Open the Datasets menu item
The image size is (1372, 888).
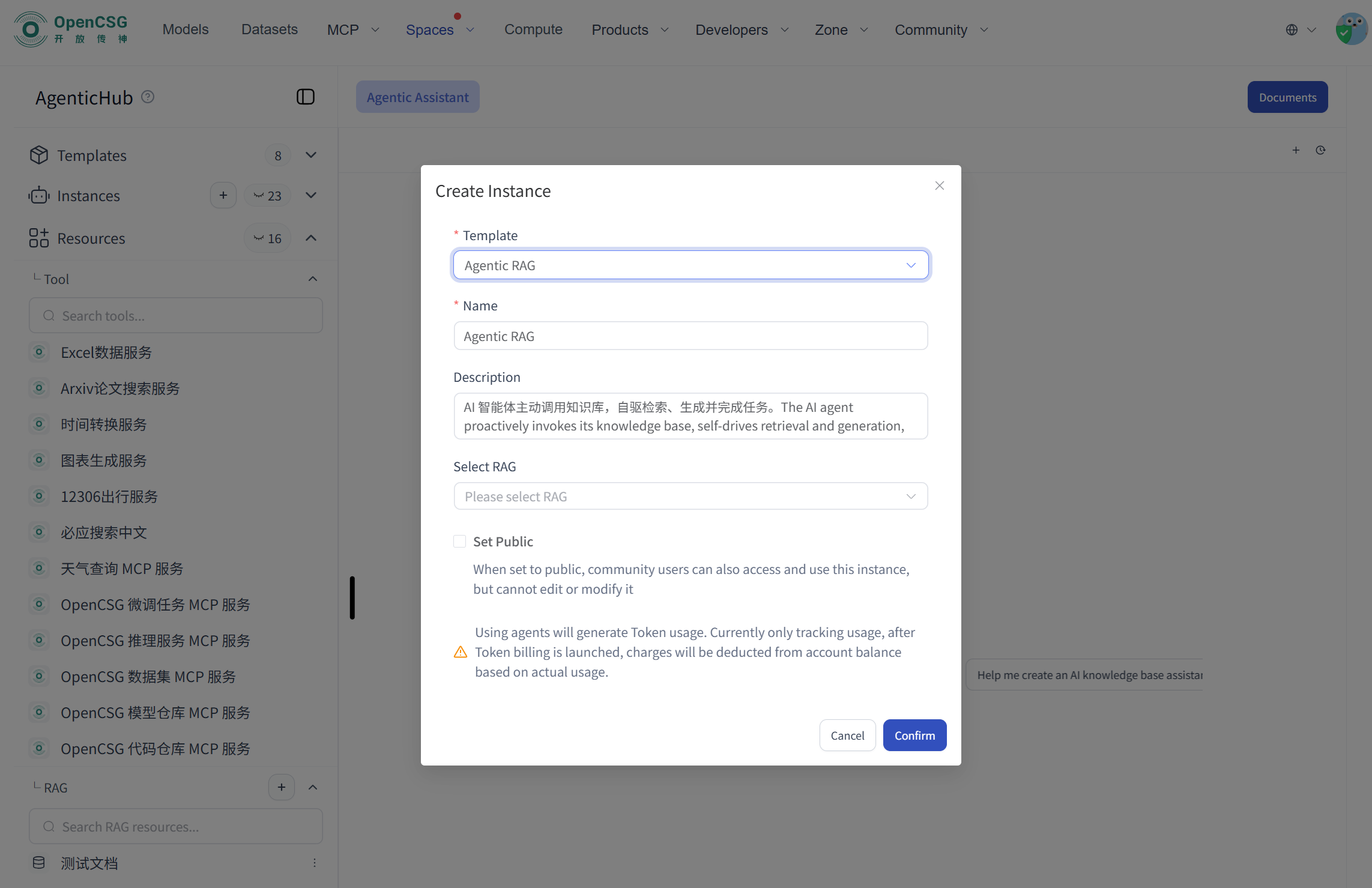coord(269,29)
